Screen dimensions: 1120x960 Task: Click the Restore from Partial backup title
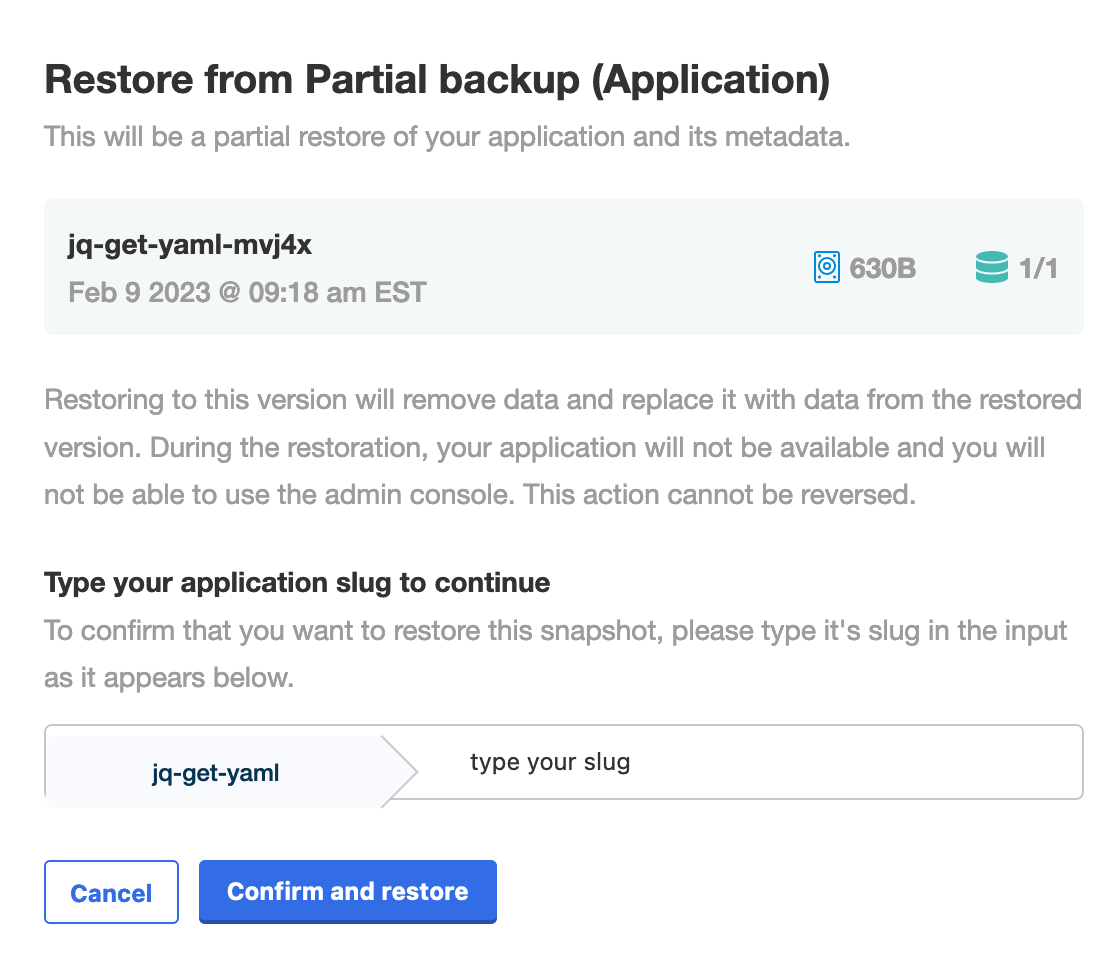pos(437,80)
